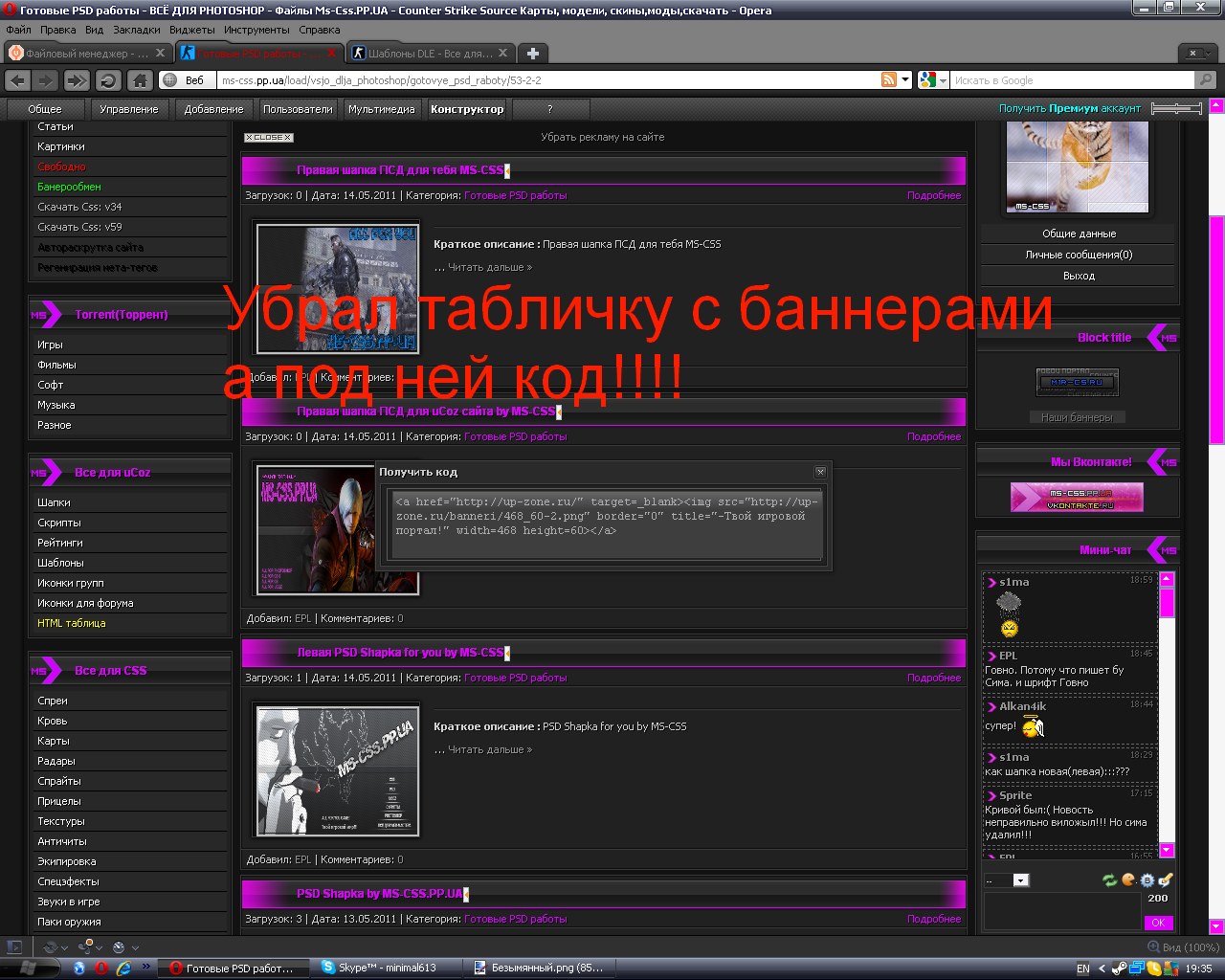Go back using the browser back arrow
Image resolution: width=1225 pixels, height=980 pixels.
(18, 80)
